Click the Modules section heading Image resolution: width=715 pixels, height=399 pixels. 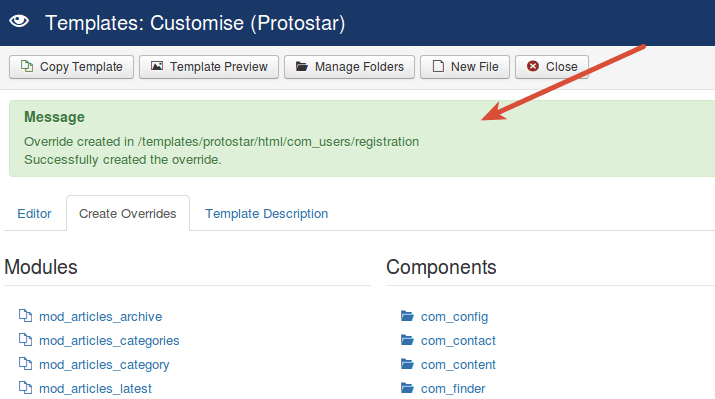click(x=41, y=267)
